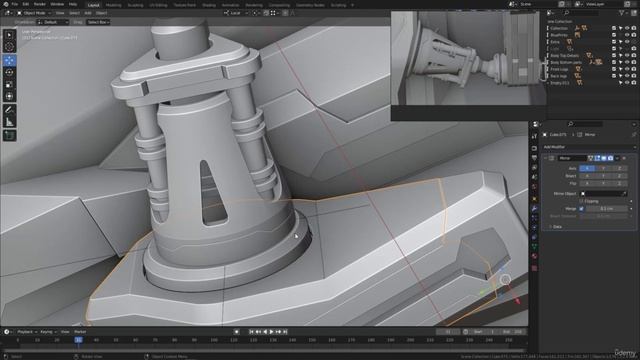
Task: Toggle Mirror Axis Y button
Action: pos(603,168)
